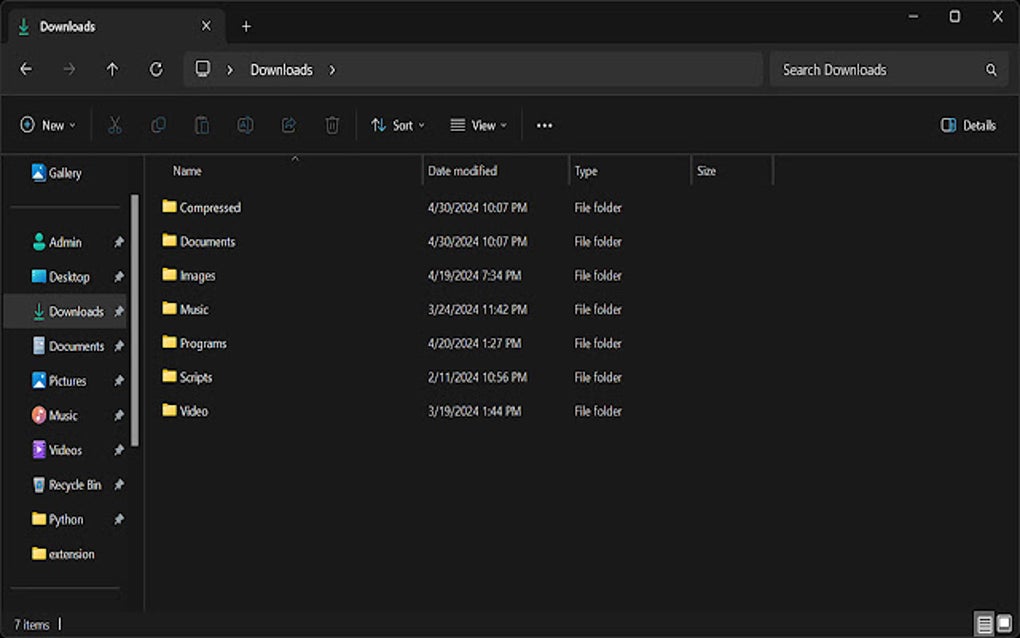Click the Share icon
1020x638 pixels.
coord(288,124)
